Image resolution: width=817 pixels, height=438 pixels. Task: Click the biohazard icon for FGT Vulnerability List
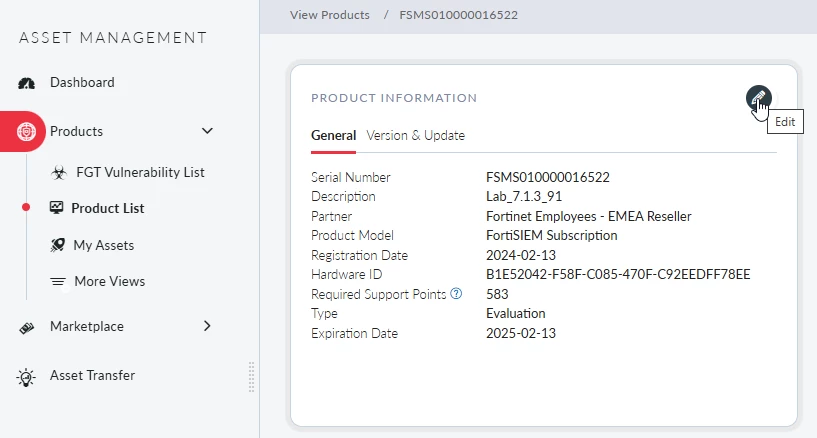[59, 172]
